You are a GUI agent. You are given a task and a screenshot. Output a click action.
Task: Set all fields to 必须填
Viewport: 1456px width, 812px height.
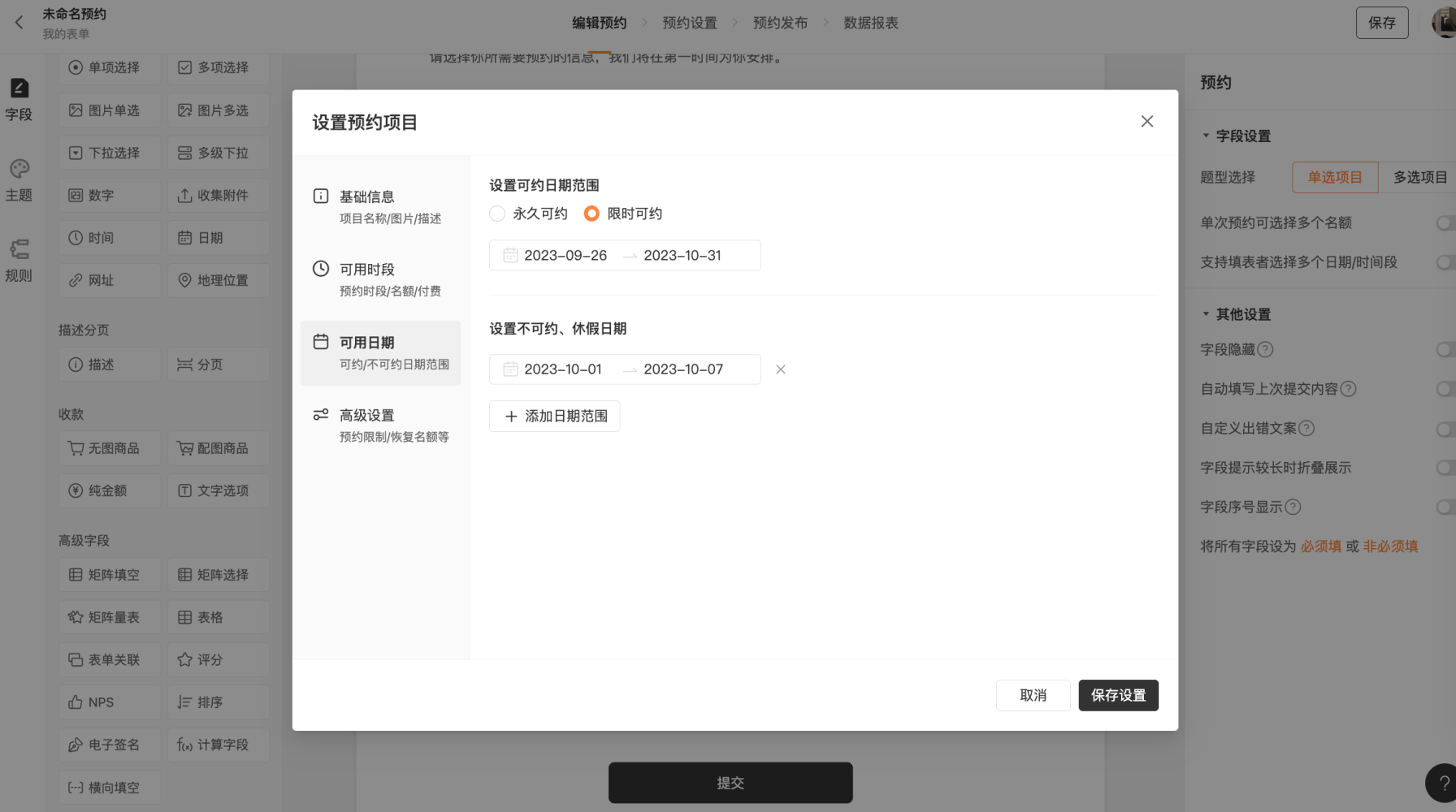tap(1321, 546)
